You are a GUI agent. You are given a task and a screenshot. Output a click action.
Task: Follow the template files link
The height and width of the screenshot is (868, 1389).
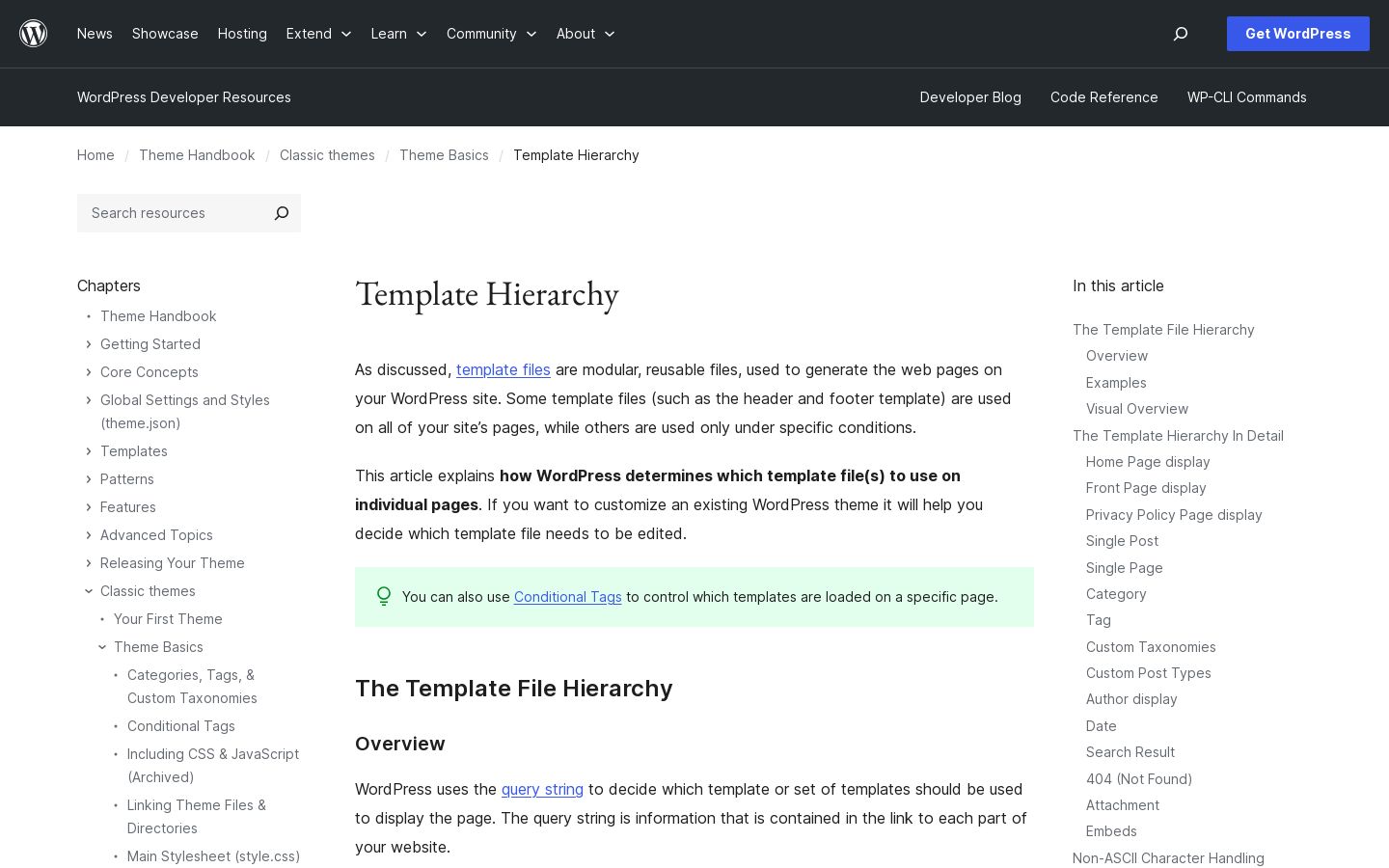pyautogui.click(x=504, y=369)
